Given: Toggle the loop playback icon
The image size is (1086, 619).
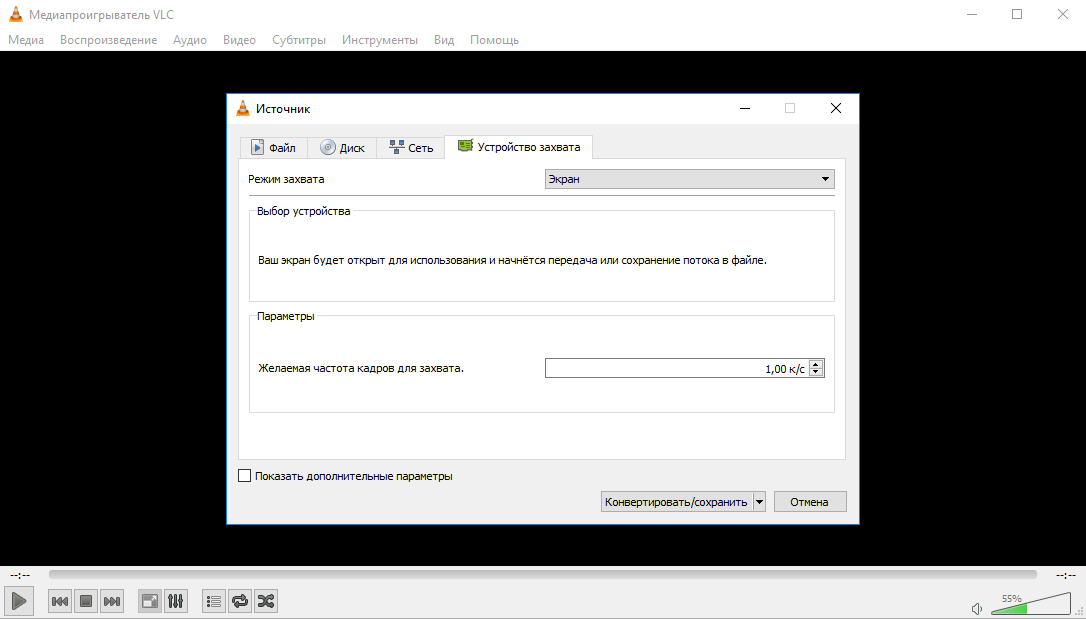Looking at the screenshot, I should pyautogui.click(x=240, y=601).
